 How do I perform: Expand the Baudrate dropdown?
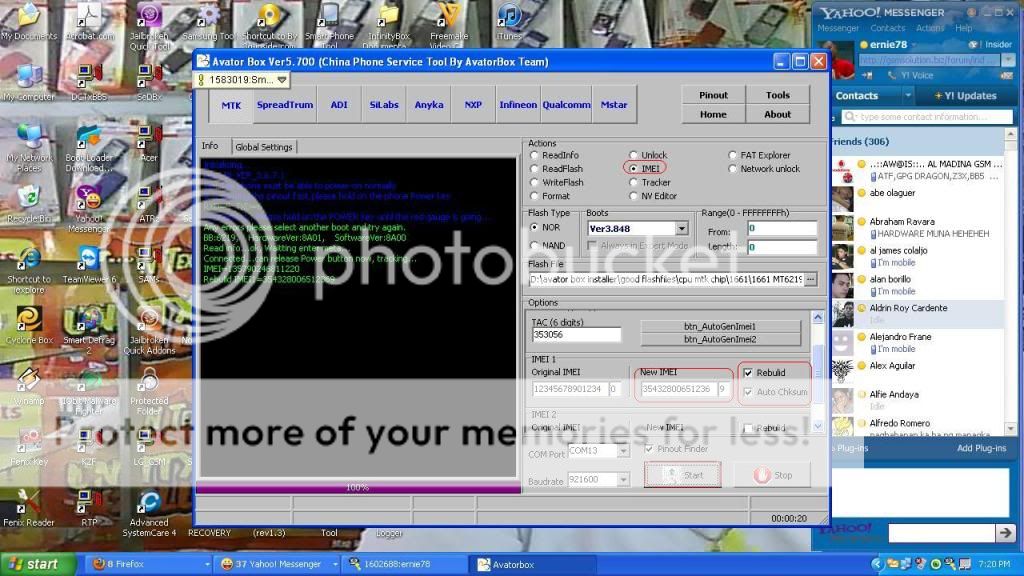coord(623,481)
